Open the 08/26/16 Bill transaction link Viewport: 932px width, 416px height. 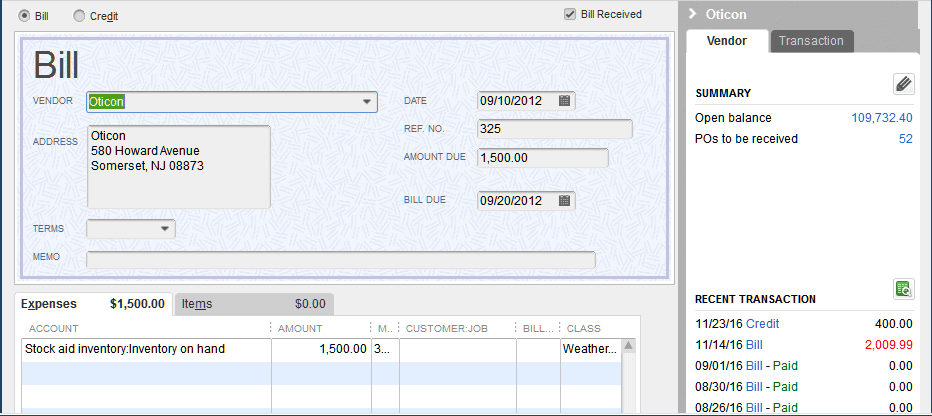pos(754,408)
